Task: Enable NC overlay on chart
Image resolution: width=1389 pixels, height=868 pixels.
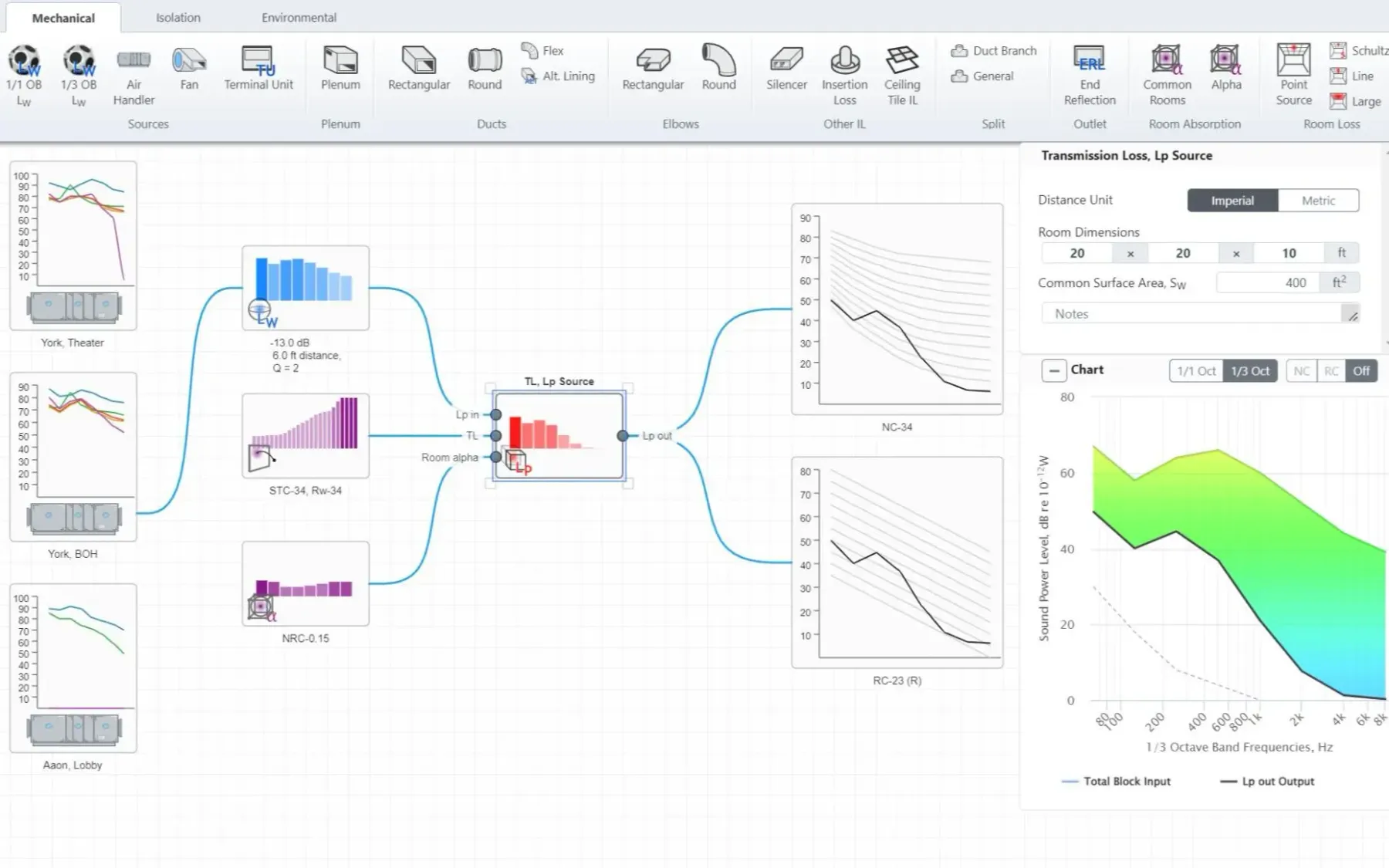Action: click(x=1301, y=371)
